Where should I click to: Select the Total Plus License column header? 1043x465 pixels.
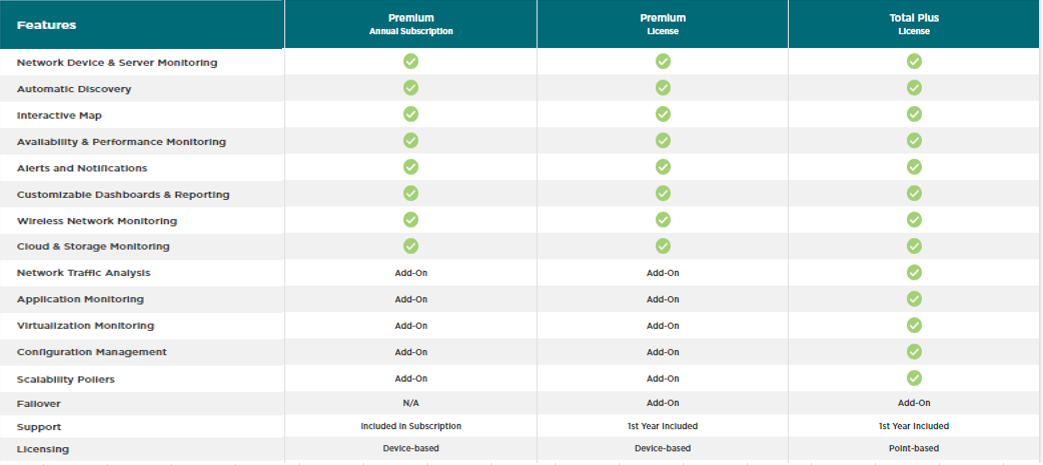click(x=915, y=25)
